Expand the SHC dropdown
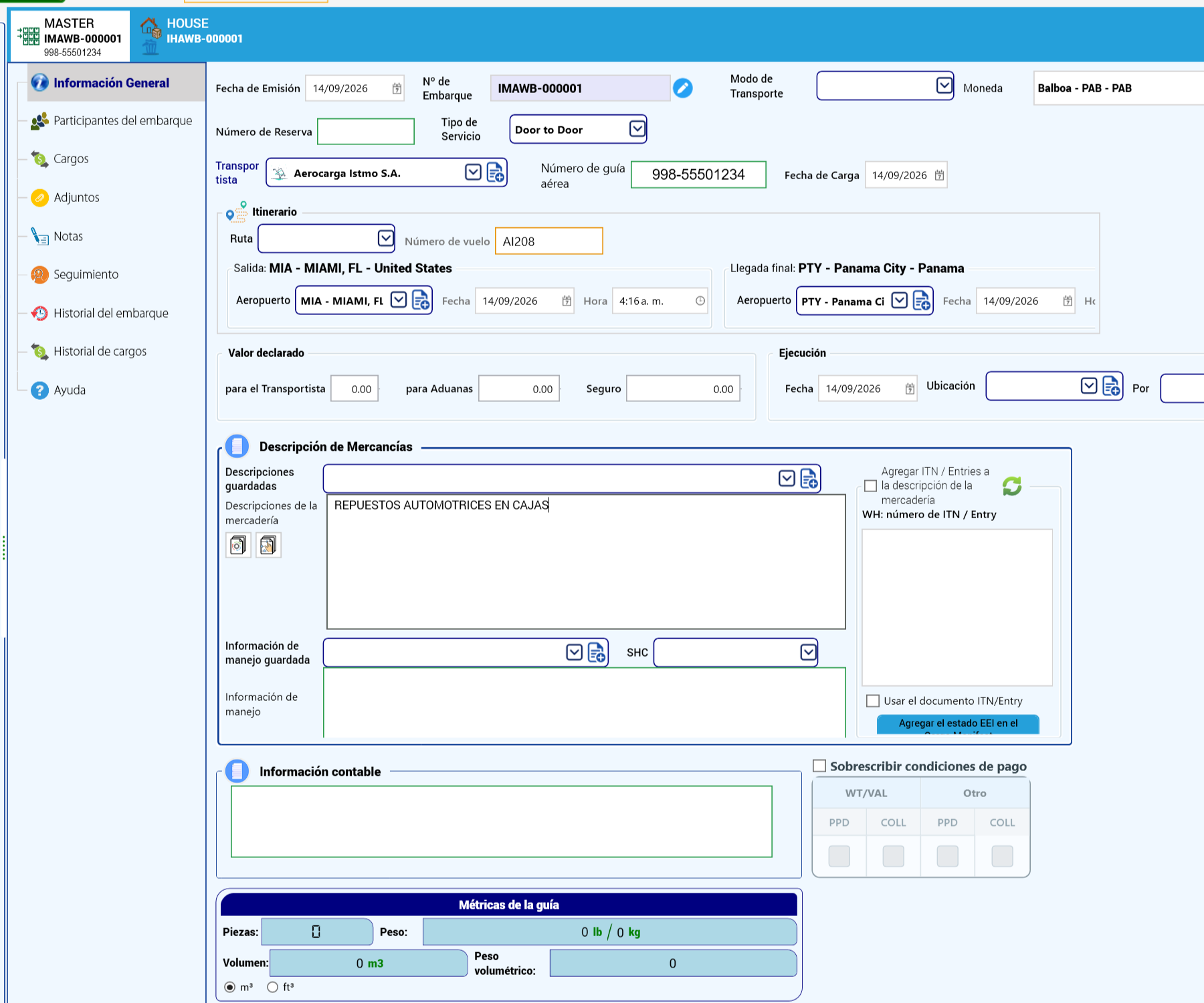 (x=808, y=652)
